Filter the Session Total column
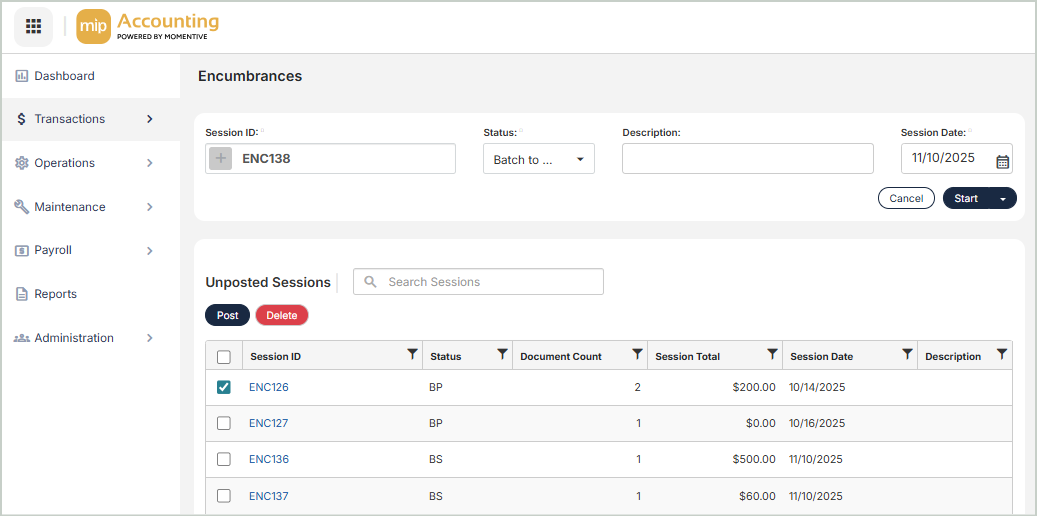Image resolution: width=1037 pixels, height=516 pixels. 772,355
